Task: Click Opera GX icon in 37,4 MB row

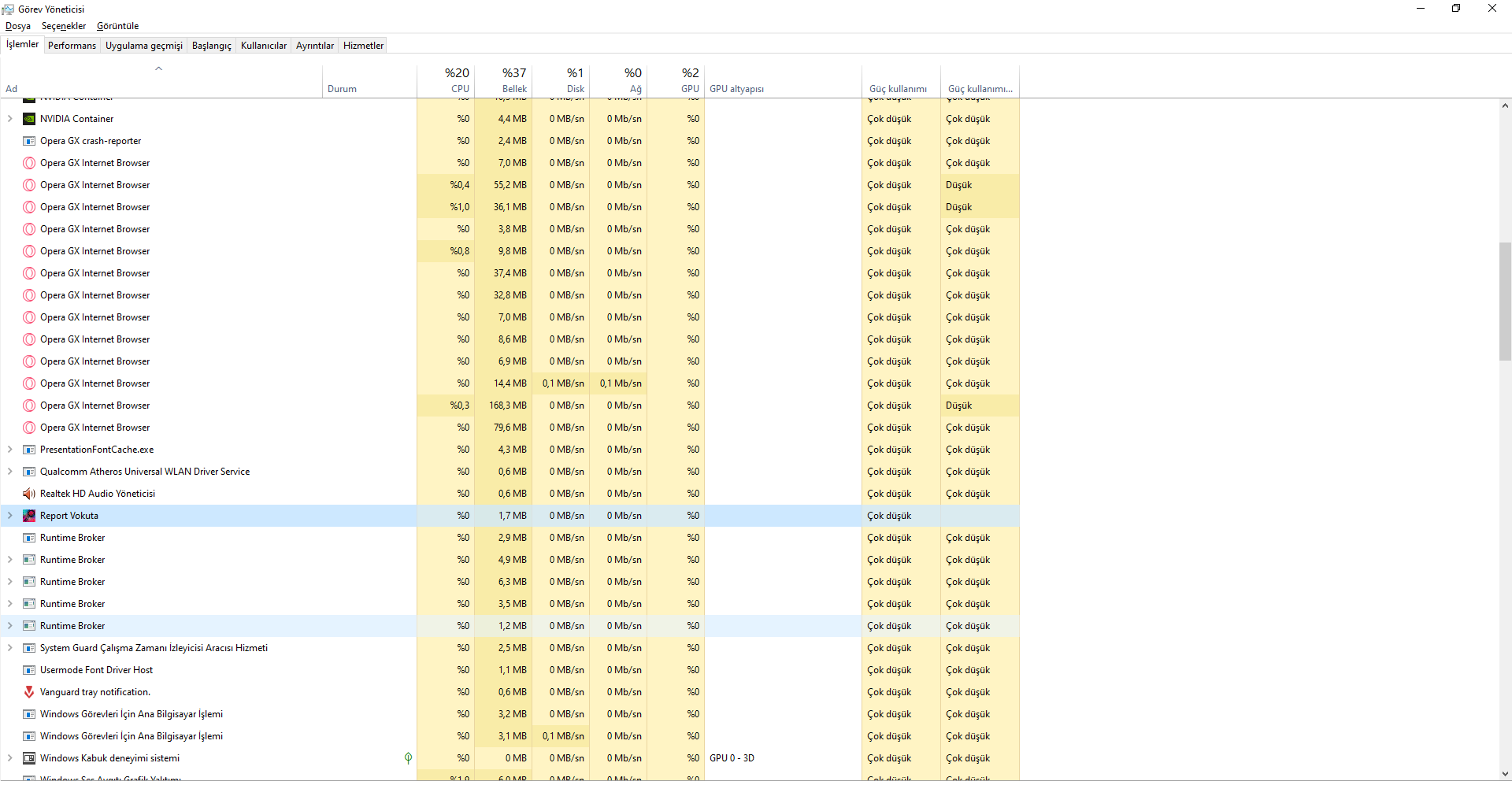Action: (29, 273)
